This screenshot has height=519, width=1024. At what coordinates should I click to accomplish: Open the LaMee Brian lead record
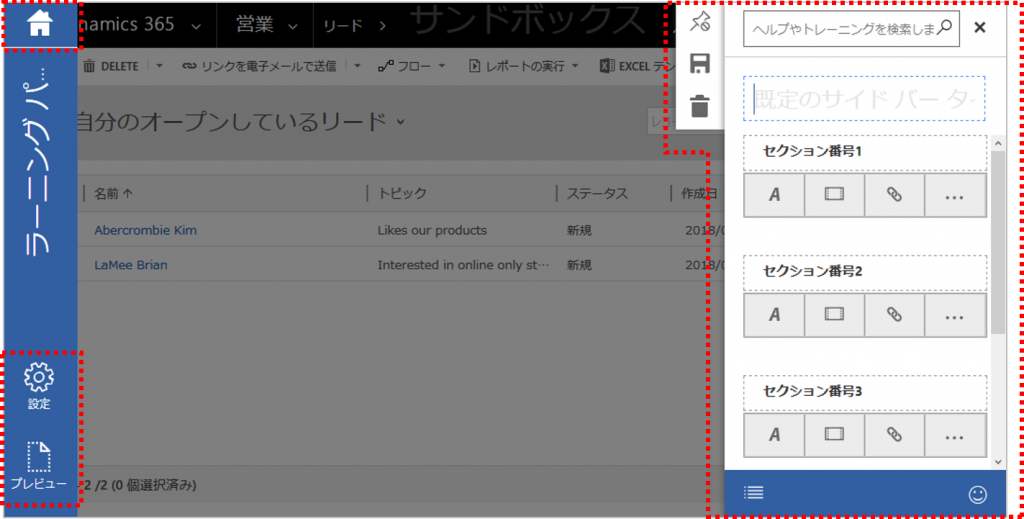point(130,265)
